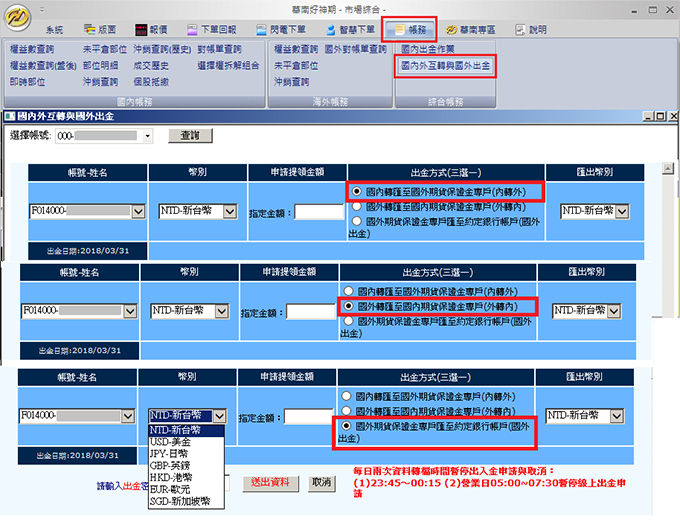Click the middle form 指定金額 input field

point(311,312)
